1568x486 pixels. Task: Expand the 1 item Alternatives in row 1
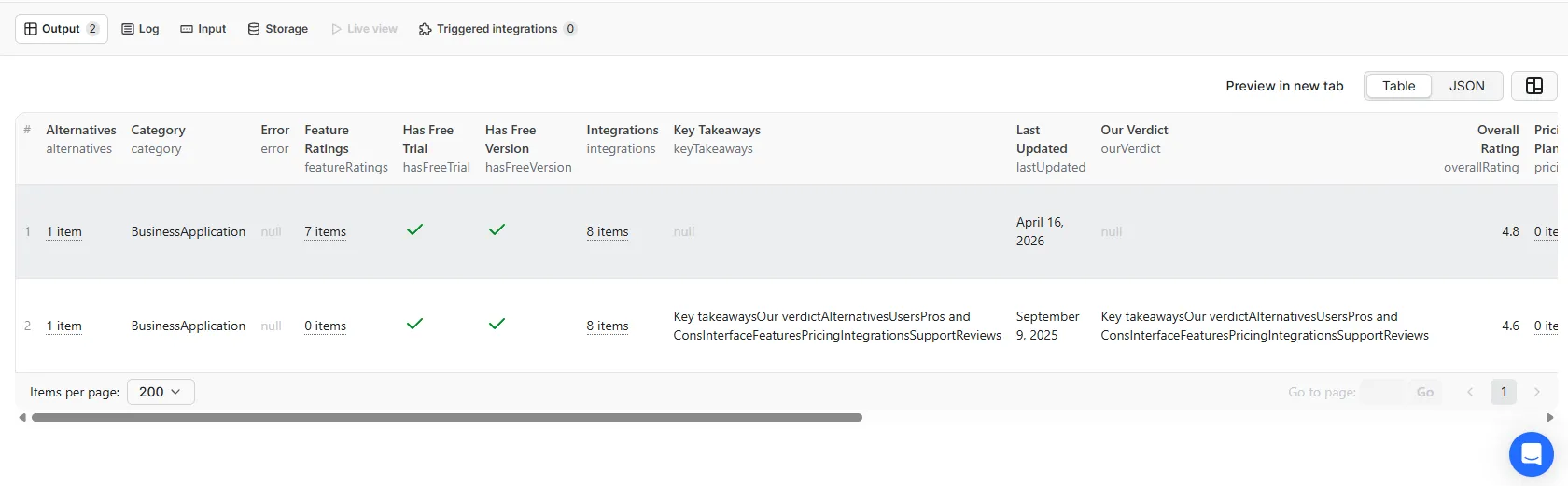coord(64,232)
